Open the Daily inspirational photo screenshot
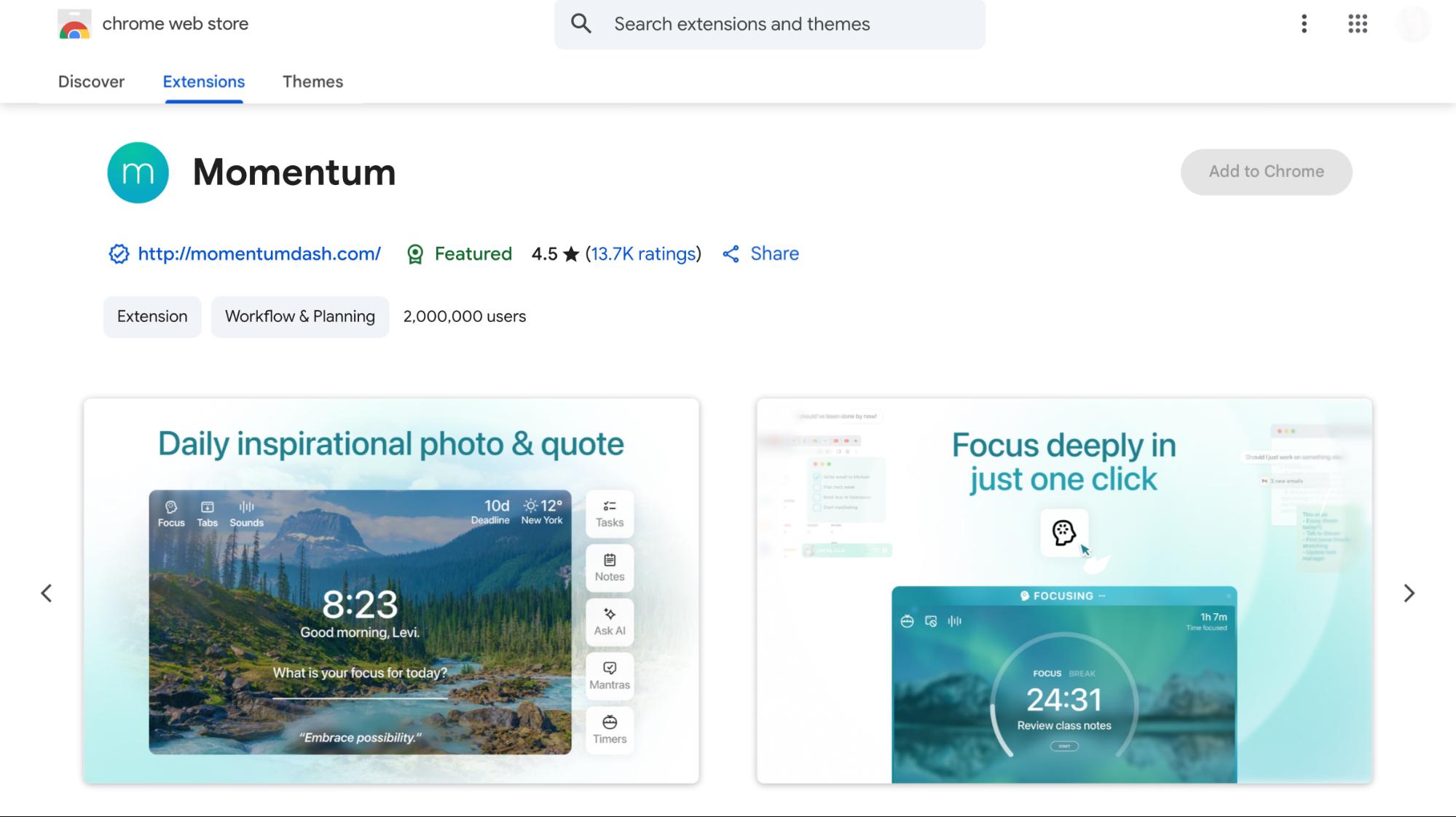 click(x=391, y=591)
